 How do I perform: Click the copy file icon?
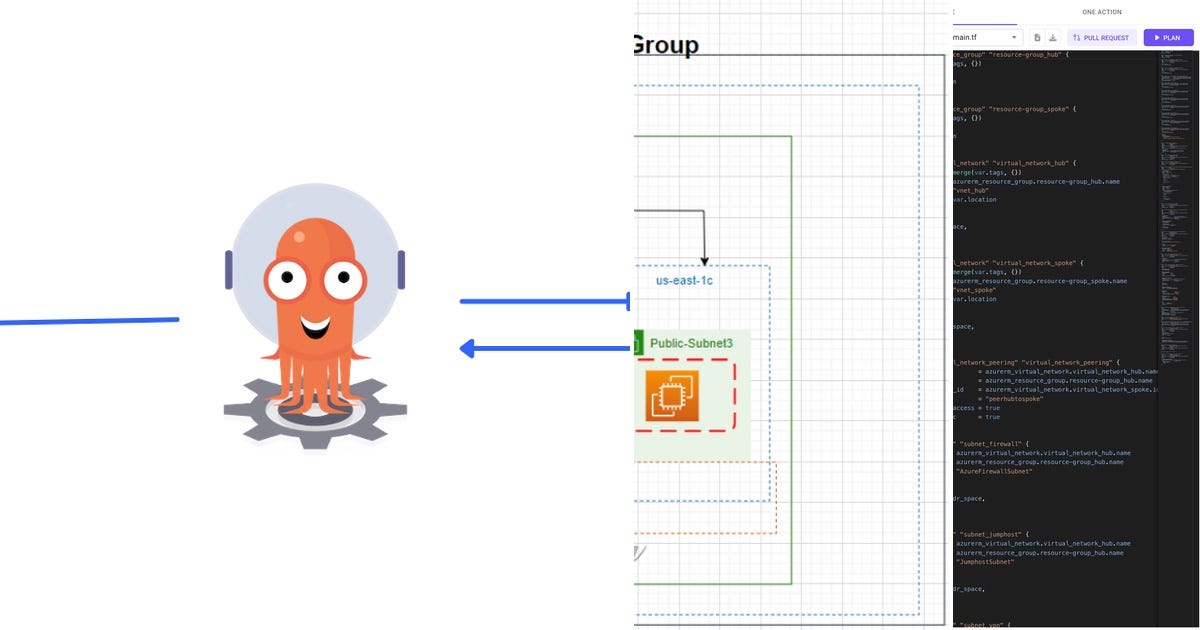1037,38
